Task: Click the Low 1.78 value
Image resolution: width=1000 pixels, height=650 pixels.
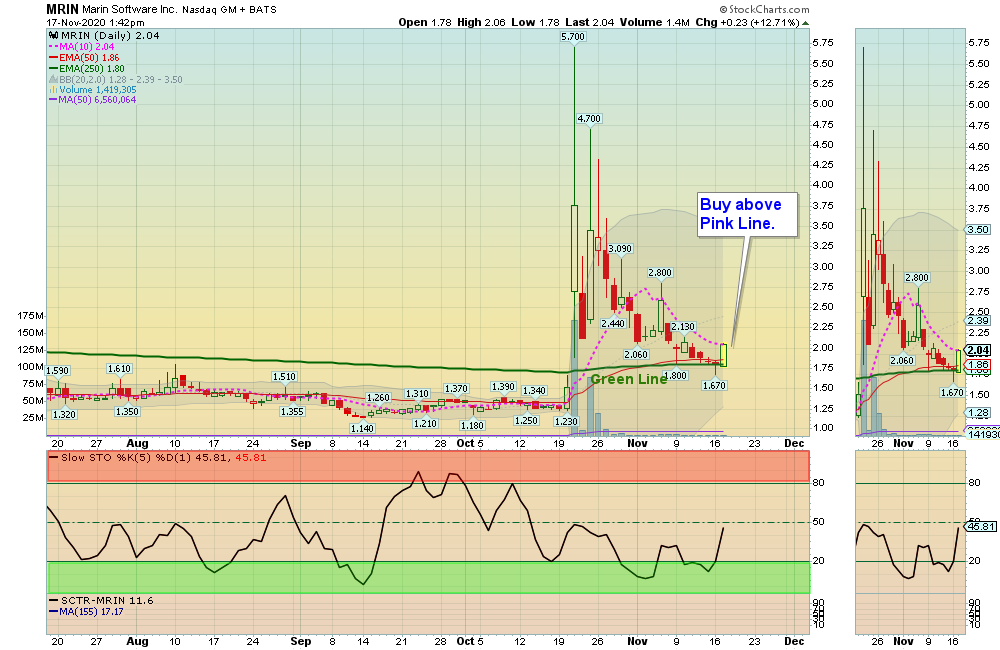Action: 535,22
